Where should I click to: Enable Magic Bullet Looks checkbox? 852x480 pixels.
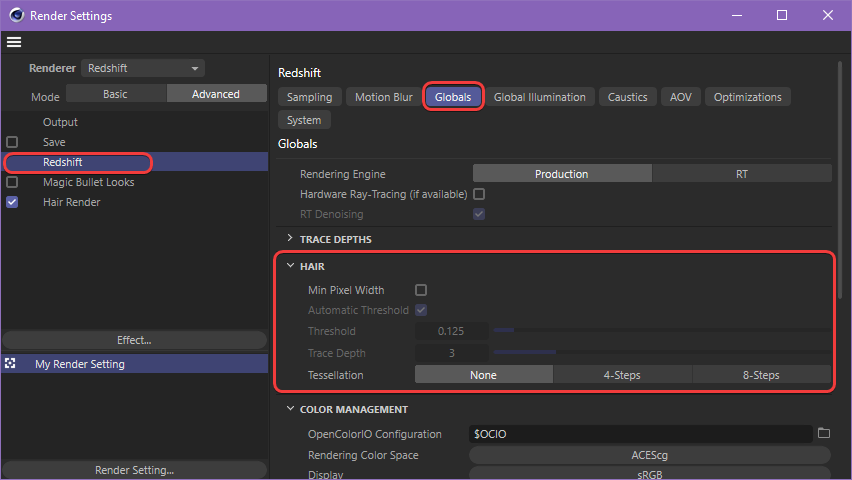tap(12, 182)
